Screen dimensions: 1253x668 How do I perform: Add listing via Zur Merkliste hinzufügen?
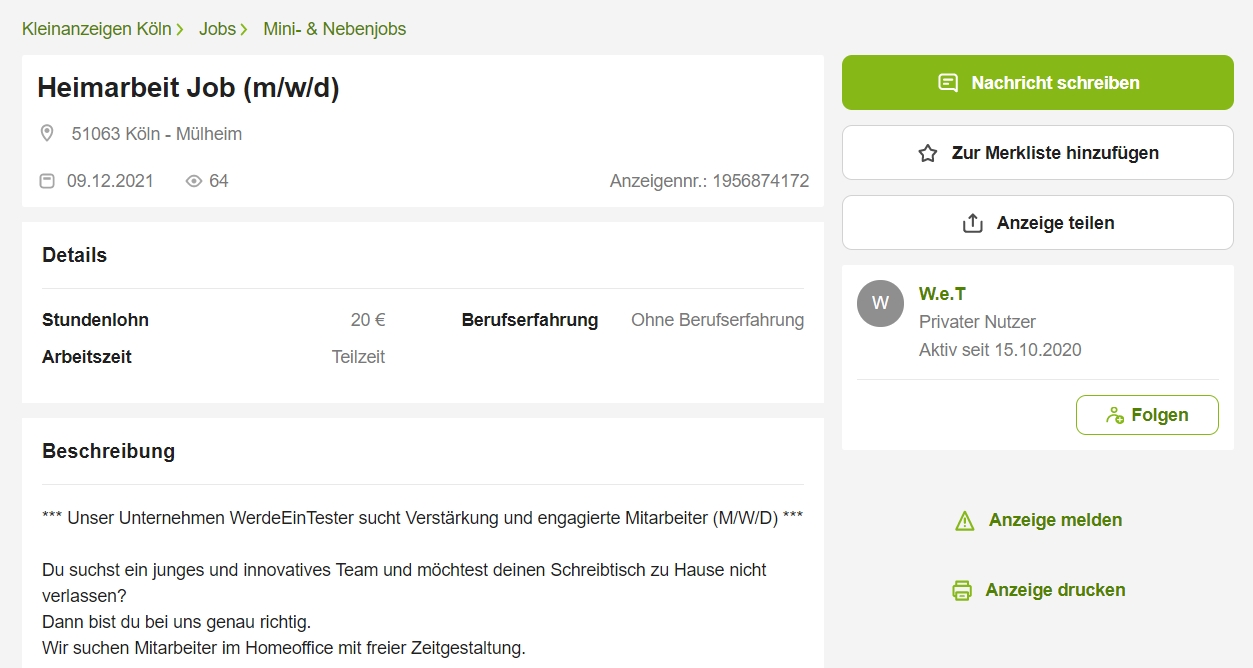pyautogui.click(x=1038, y=153)
